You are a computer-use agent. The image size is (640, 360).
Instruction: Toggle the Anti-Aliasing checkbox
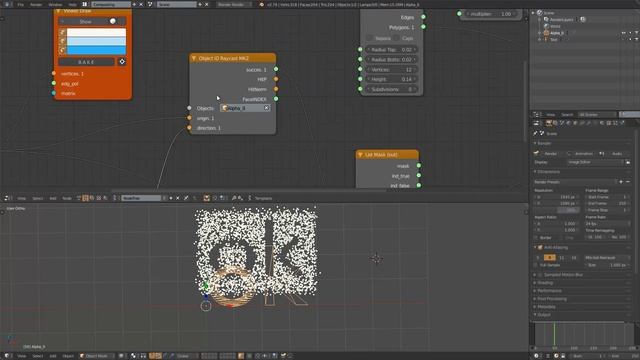540,247
